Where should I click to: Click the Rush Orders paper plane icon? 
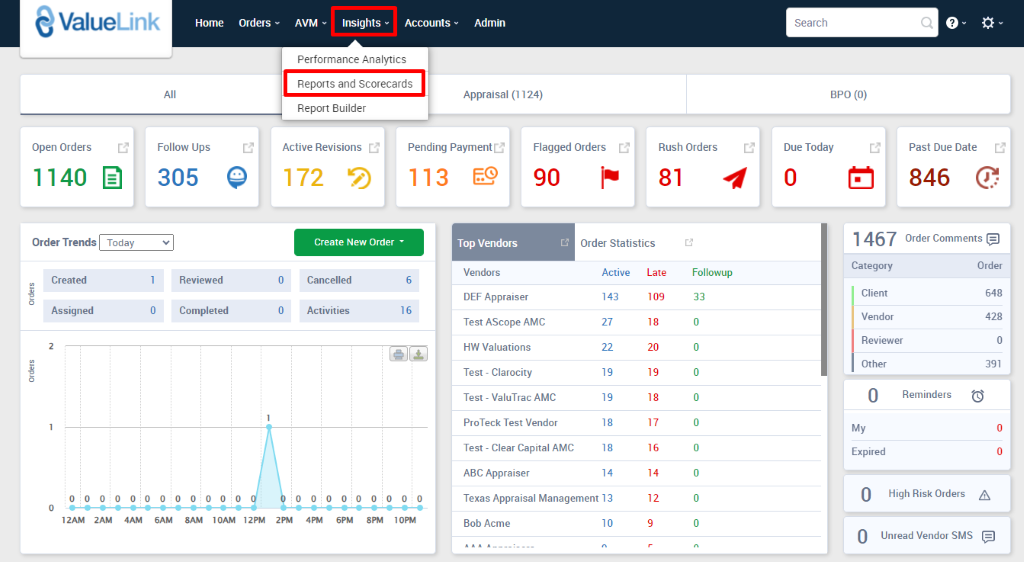click(735, 178)
